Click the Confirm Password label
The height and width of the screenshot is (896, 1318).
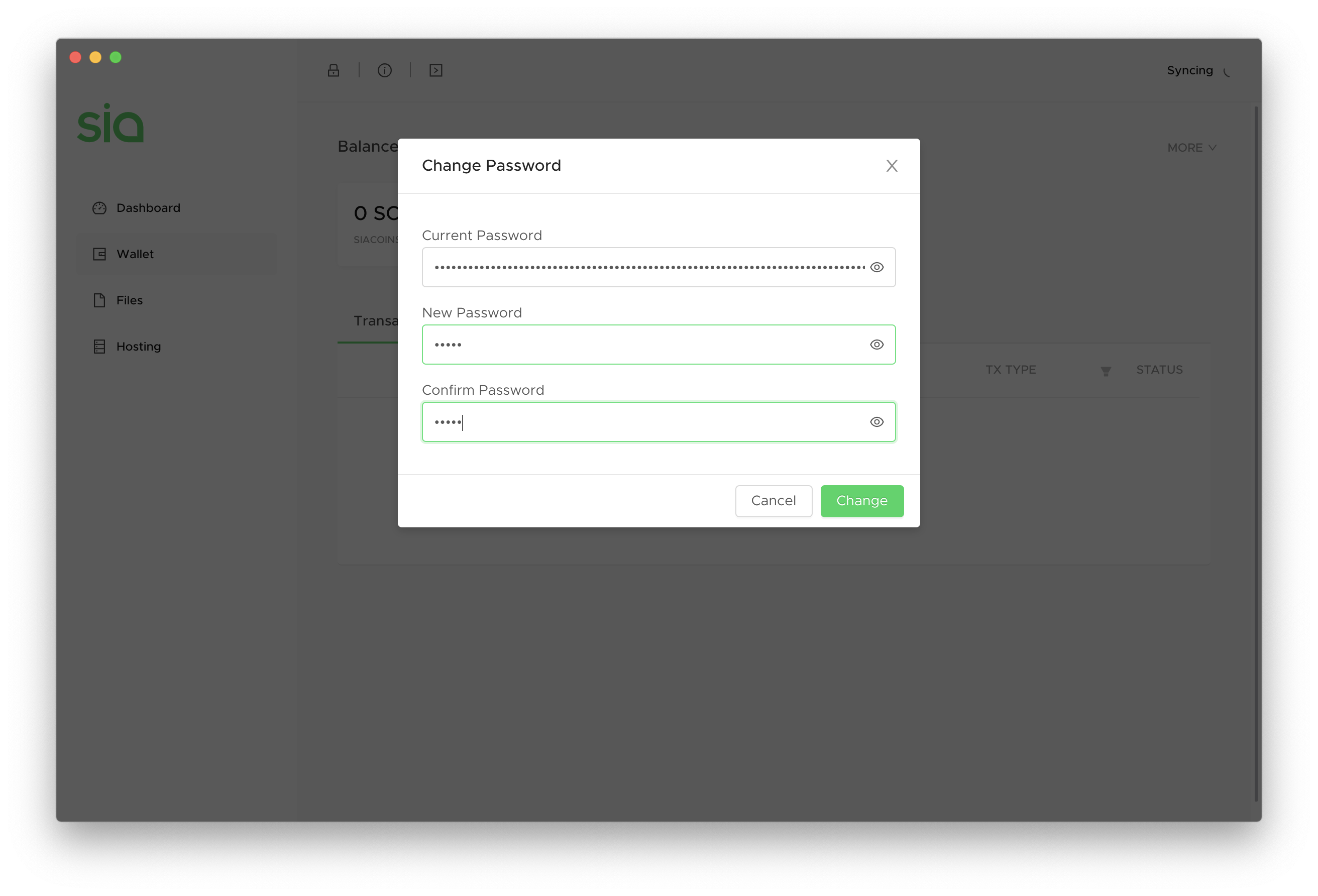[483, 390]
